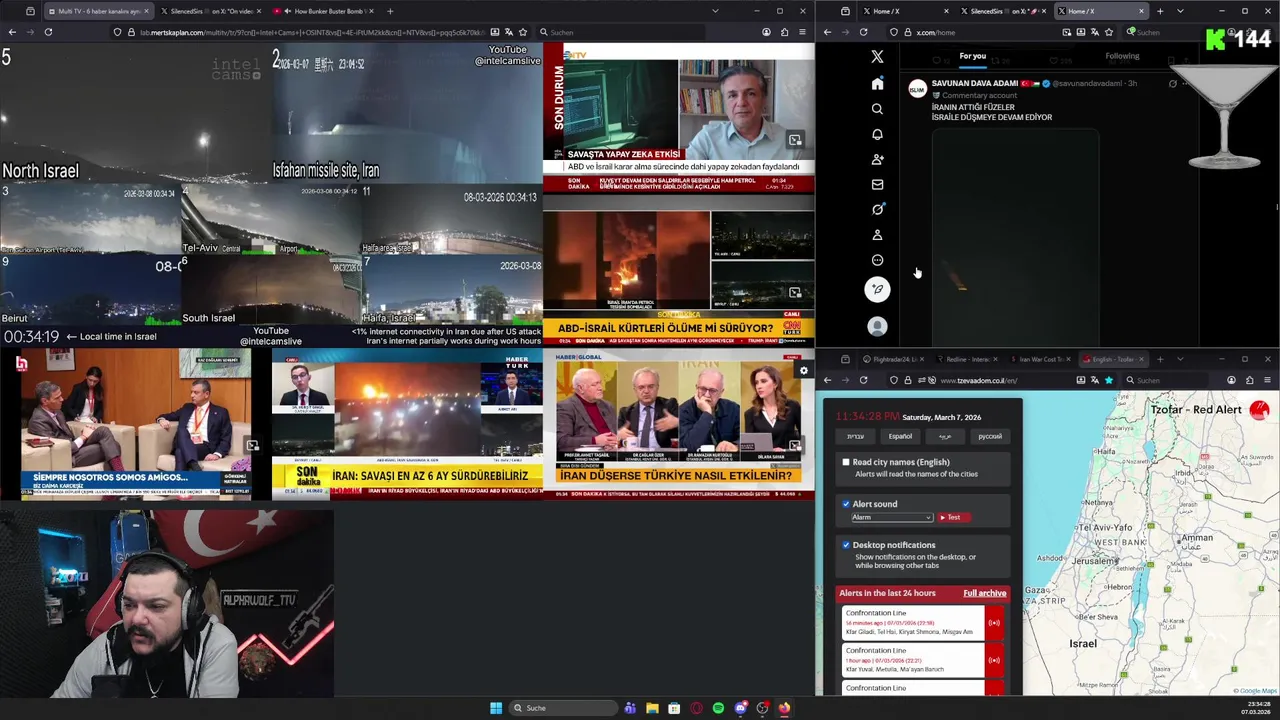Switch alert site language to Español
Image resolution: width=1280 pixels, height=720 pixels.
click(900, 436)
